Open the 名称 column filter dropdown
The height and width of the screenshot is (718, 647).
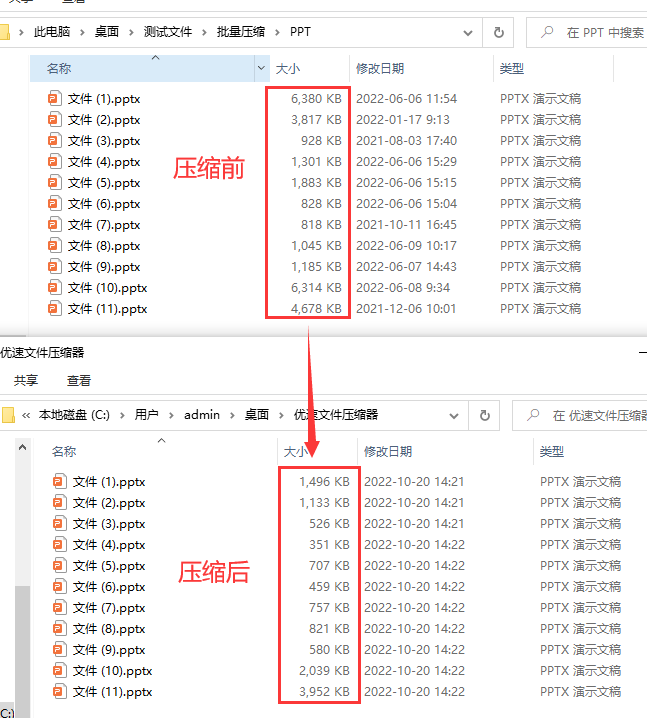[x=261, y=68]
